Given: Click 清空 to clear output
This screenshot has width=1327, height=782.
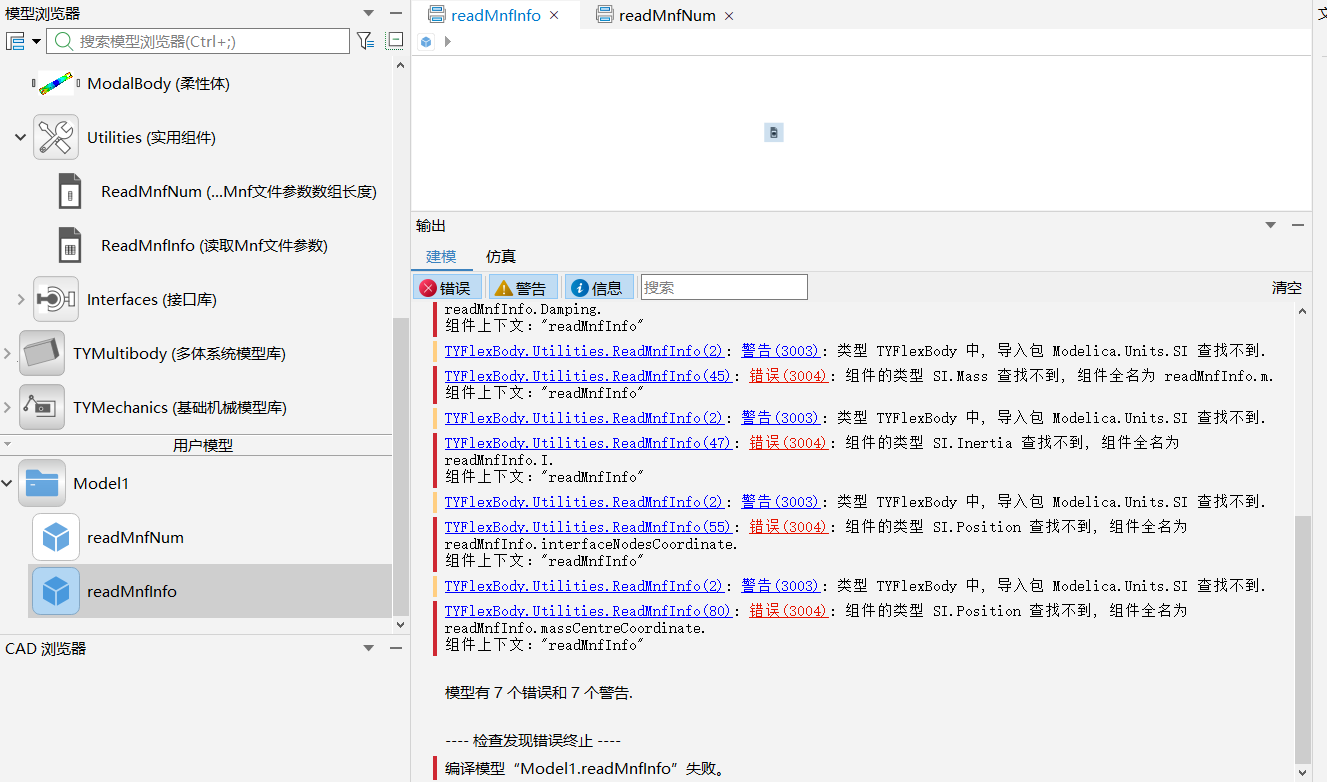Looking at the screenshot, I should click(1287, 288).
